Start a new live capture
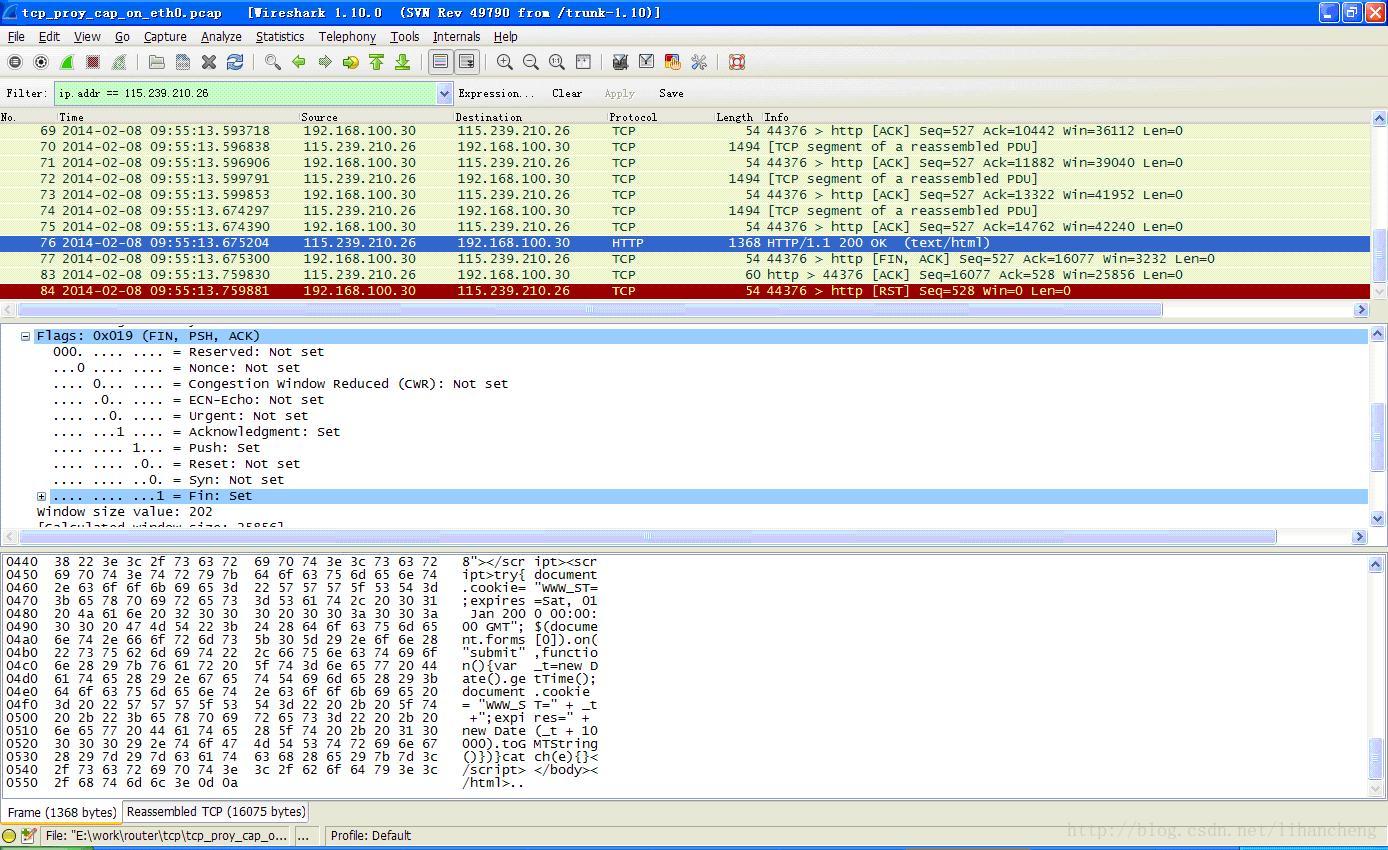Image resolution: width=1388 pixels, height=850 pixels. click(x=67, y=62)
